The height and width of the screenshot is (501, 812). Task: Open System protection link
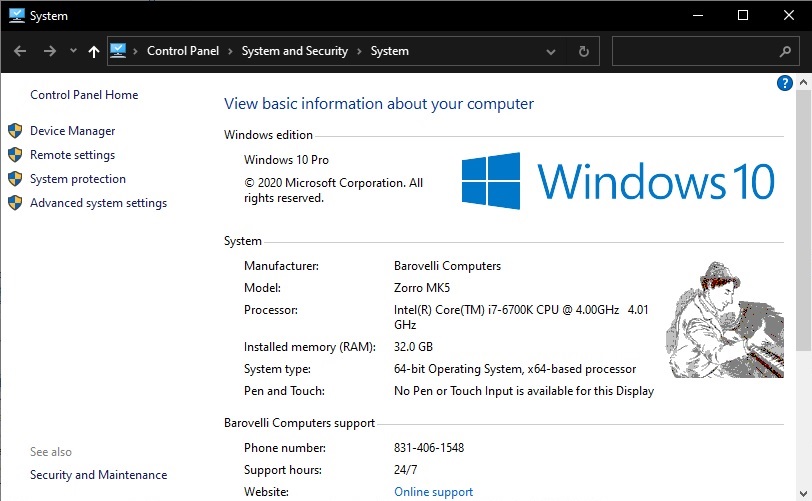pyautogui.click(x=78, y=179)
